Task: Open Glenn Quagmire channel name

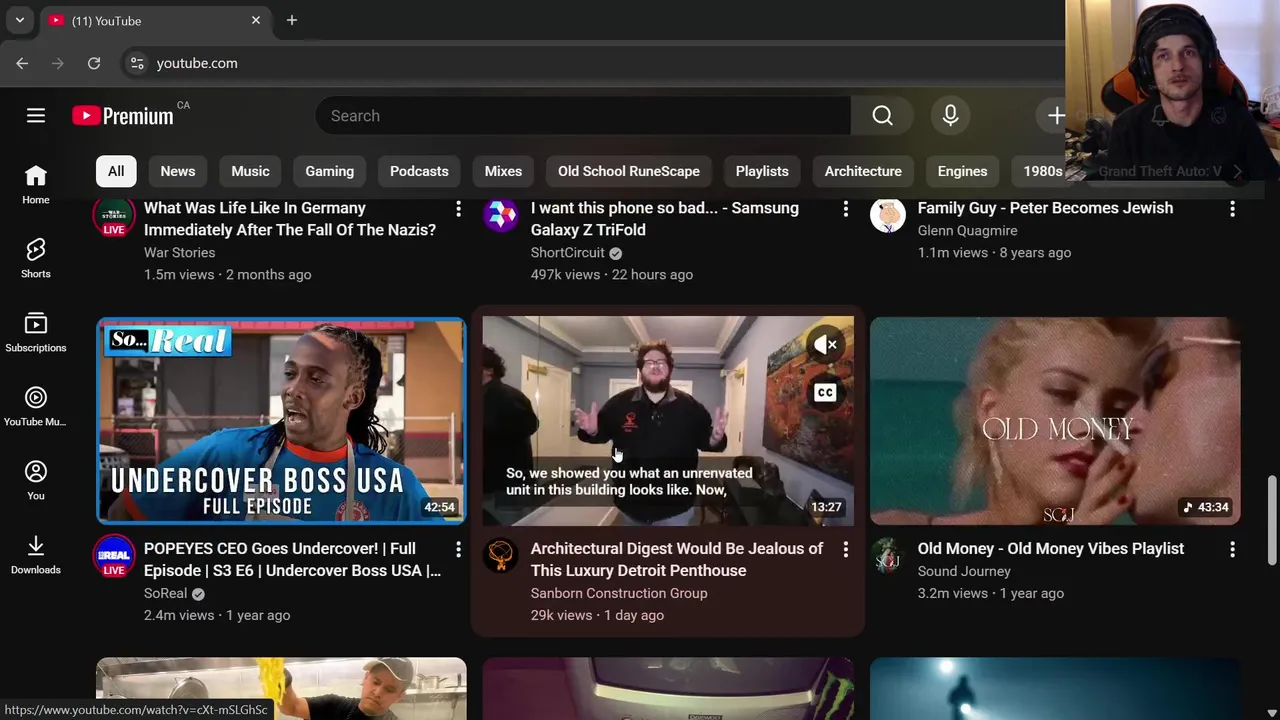Action: [967, 231]
